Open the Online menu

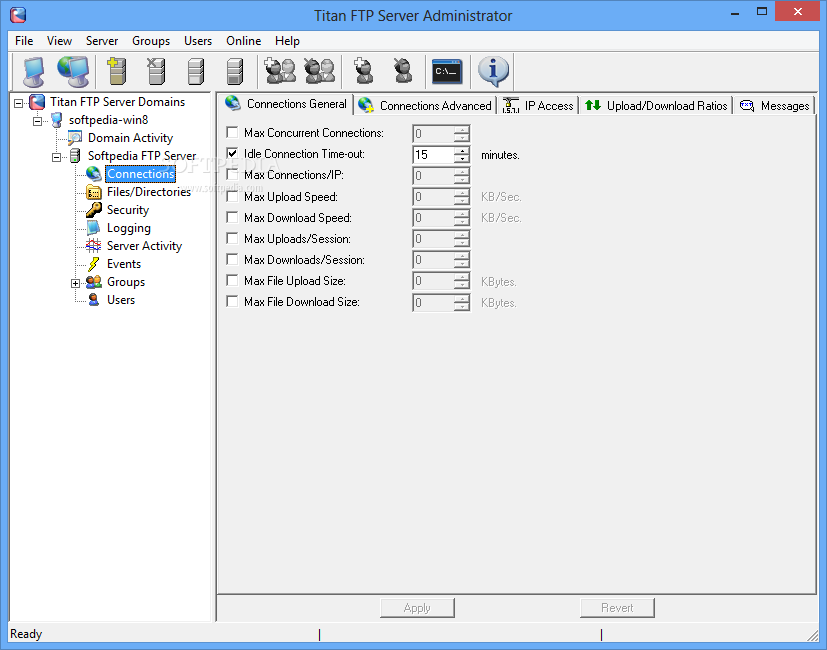coord(243,41)
